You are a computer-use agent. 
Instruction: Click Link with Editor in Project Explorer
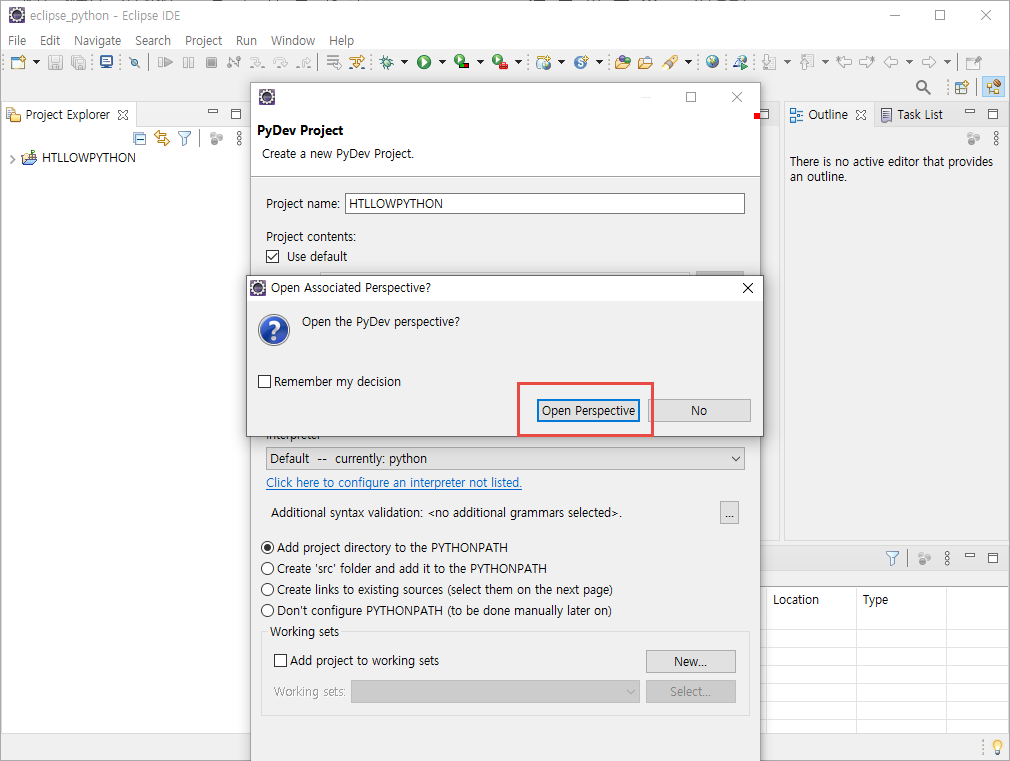[x=162, y=138]
